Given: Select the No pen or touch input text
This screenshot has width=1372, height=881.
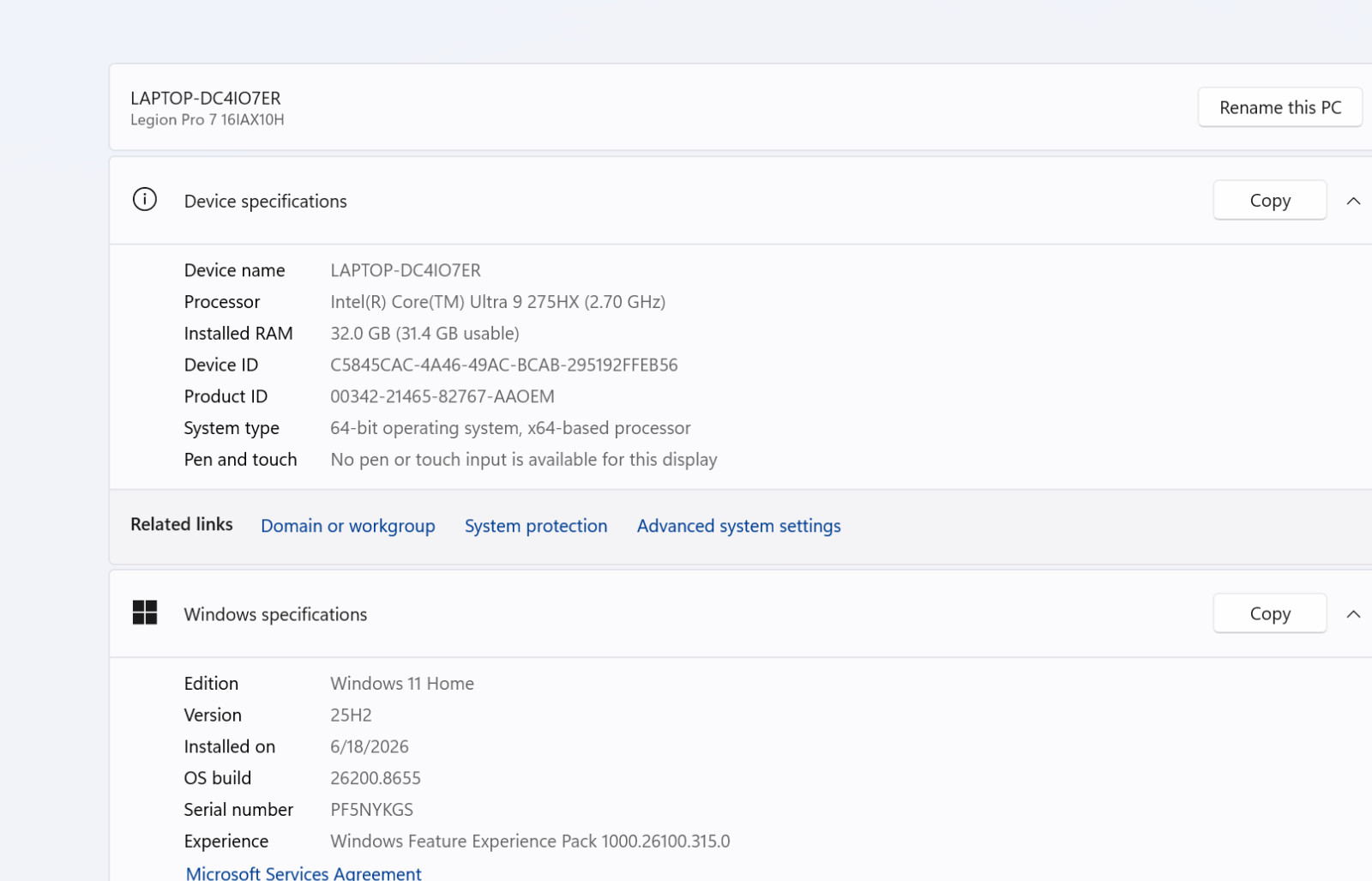Looking at the screenshot, I should click(524, 460).
